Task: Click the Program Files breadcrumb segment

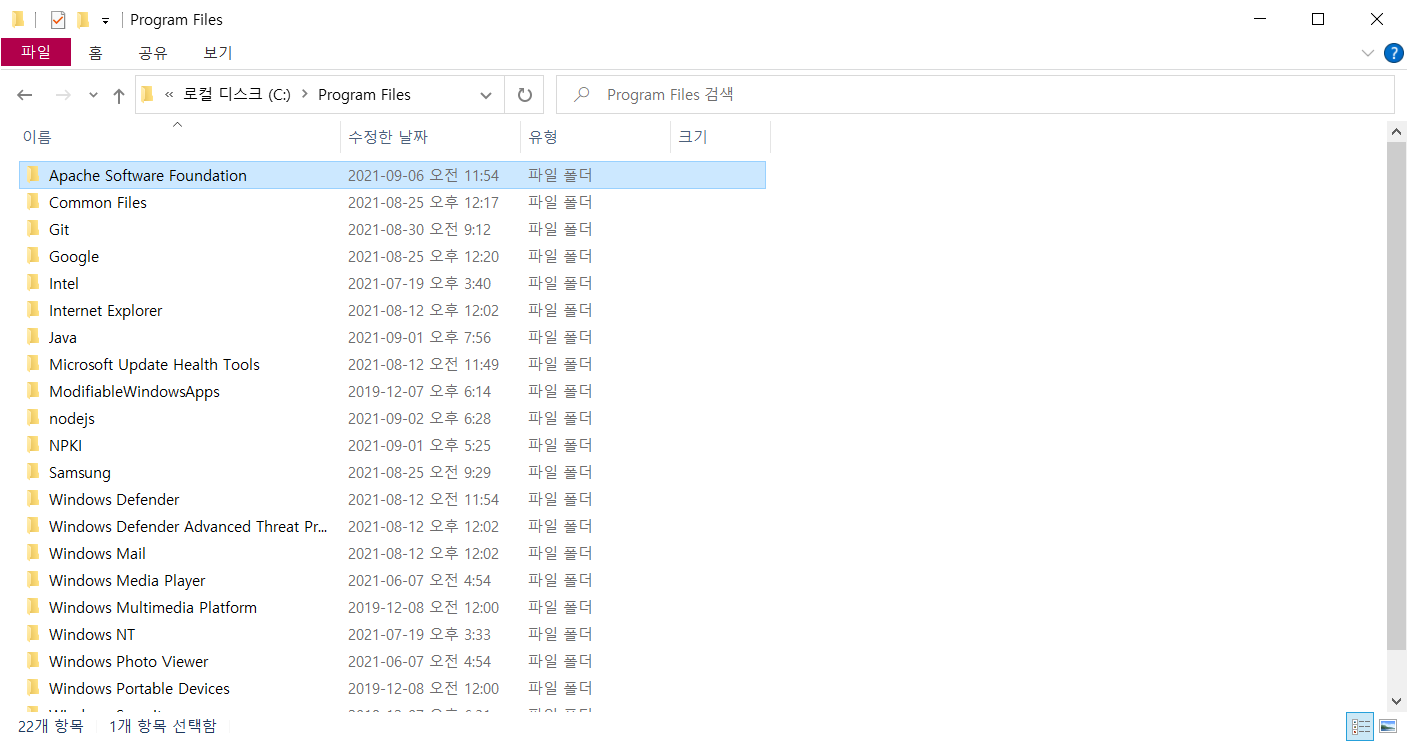Action: [x=364, y=94]
